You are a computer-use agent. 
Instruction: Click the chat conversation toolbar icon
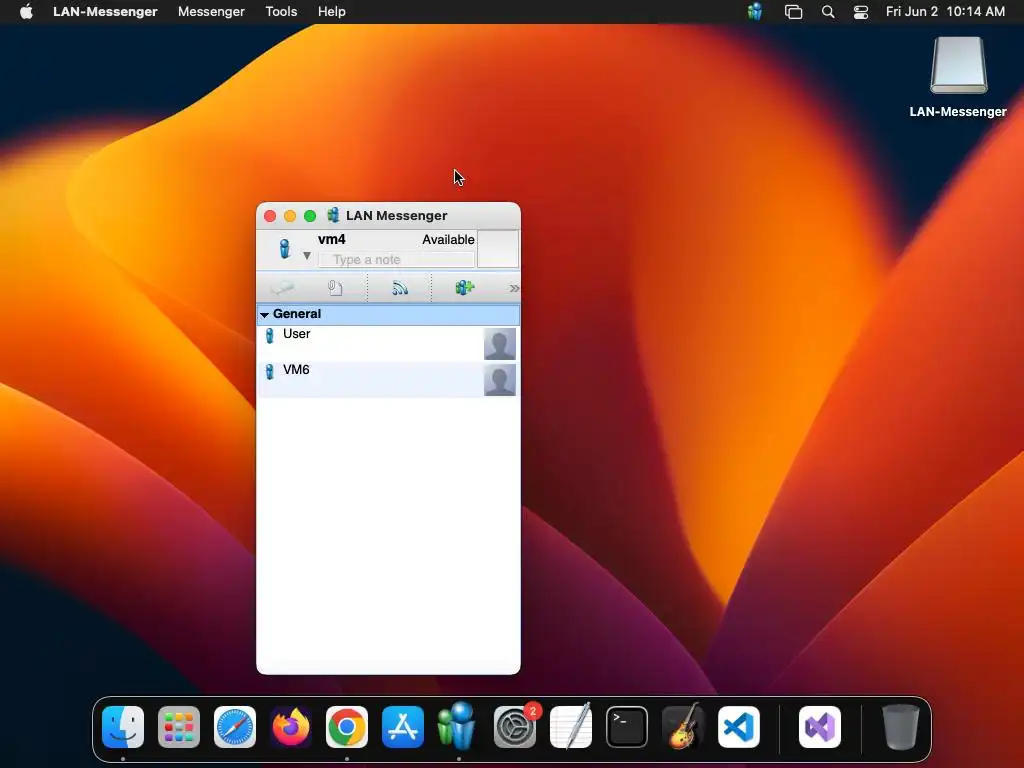(x=283, y=288)
